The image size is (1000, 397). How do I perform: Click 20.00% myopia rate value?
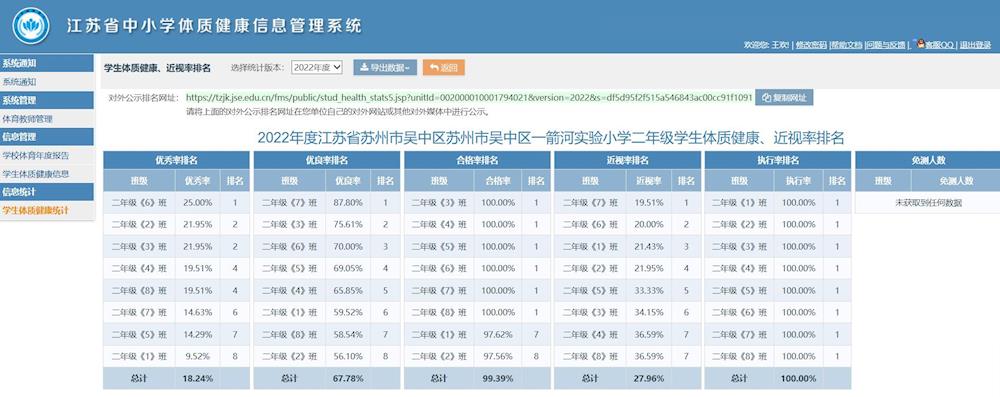click(649, 225)
